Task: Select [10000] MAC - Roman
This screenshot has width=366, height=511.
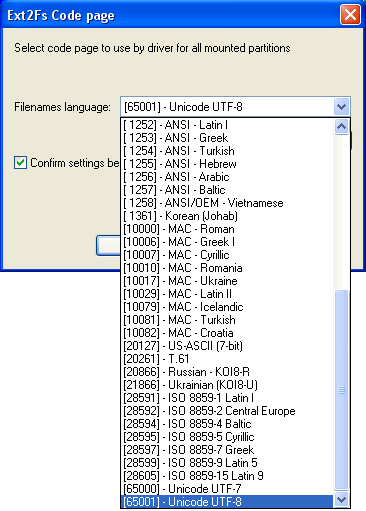Action: coord(227,229)
